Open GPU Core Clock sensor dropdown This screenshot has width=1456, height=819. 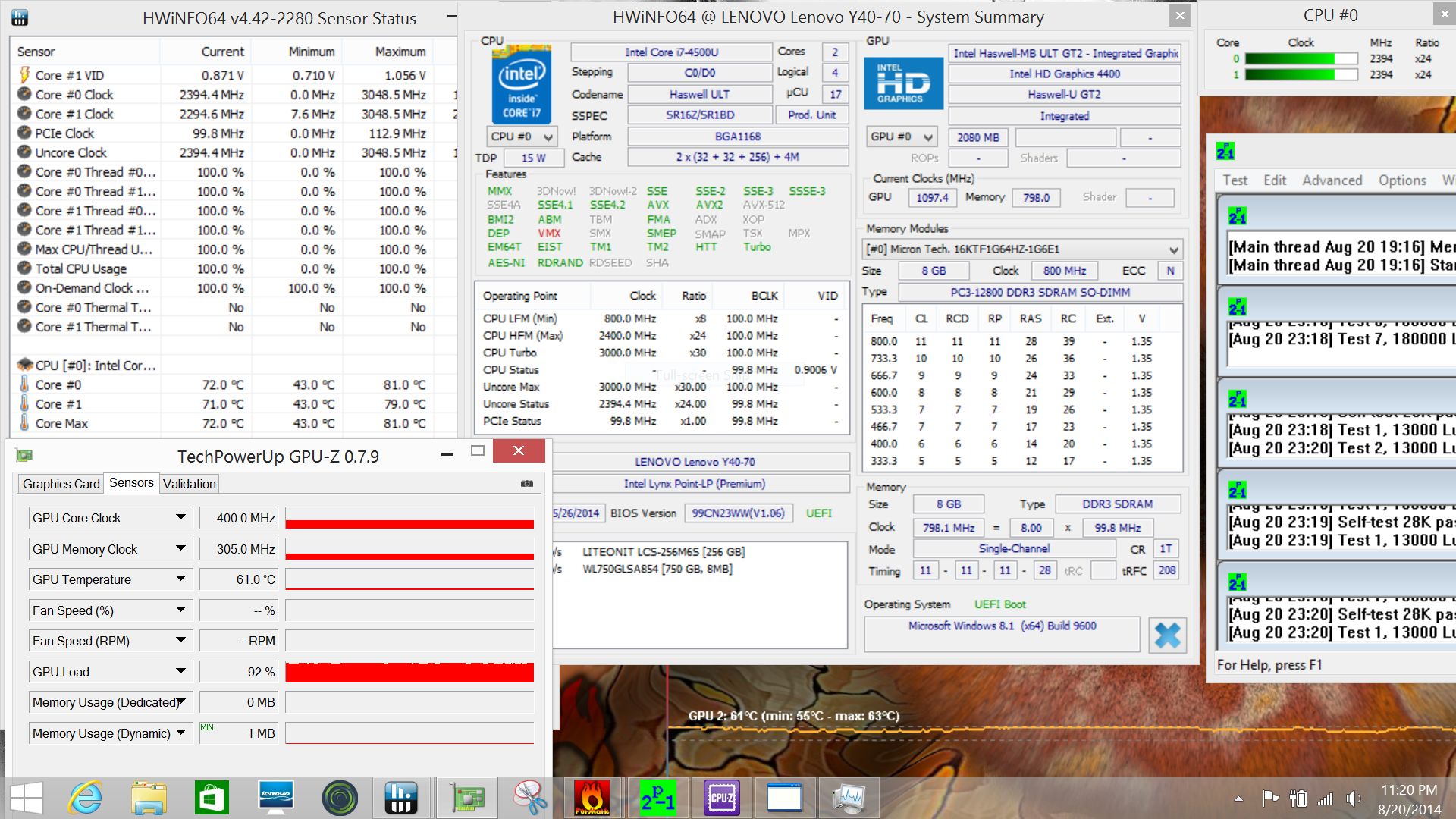[x=180, y=518]
